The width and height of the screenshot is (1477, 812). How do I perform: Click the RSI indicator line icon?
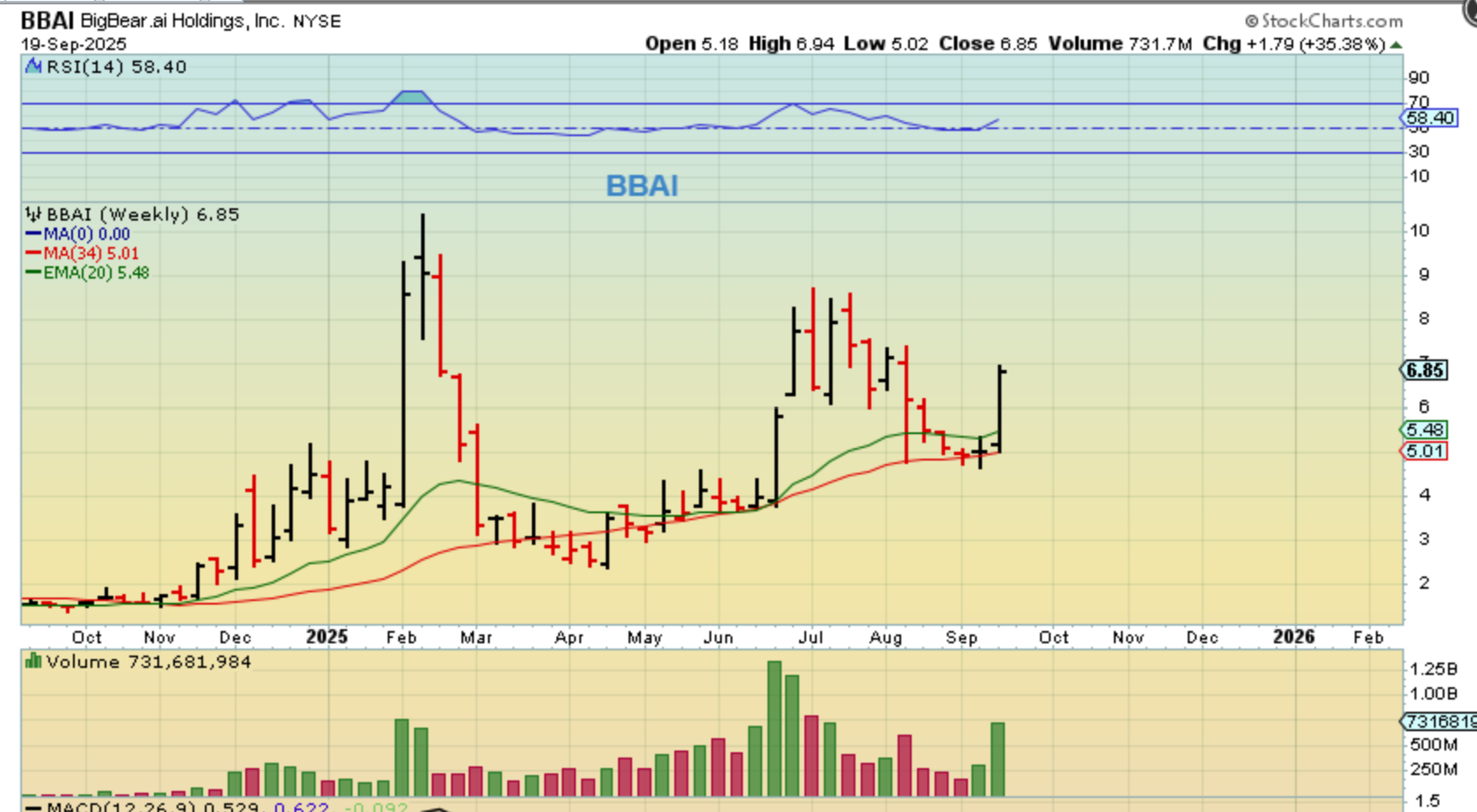pos(33,66)
